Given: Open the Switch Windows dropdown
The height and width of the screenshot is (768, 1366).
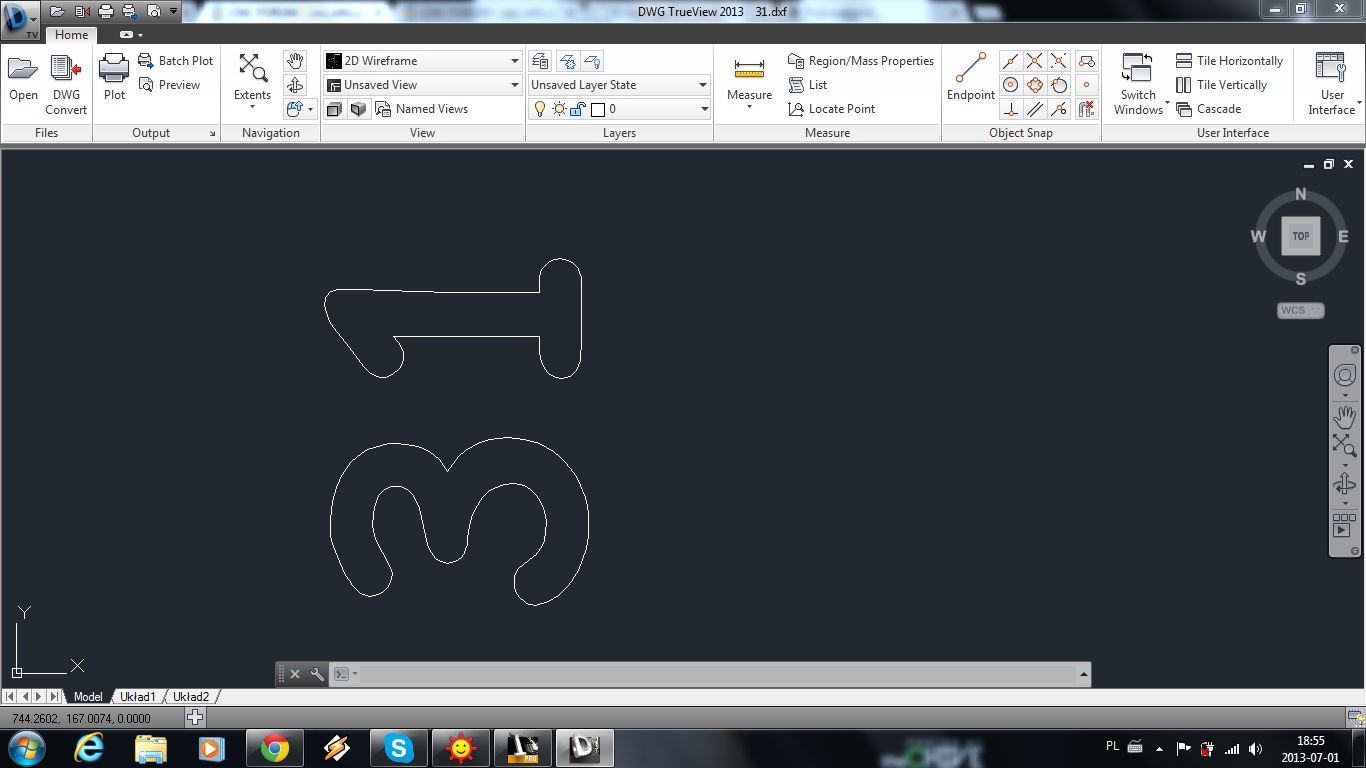Looking at the screenshot, I should click(x=1139, y=84).
